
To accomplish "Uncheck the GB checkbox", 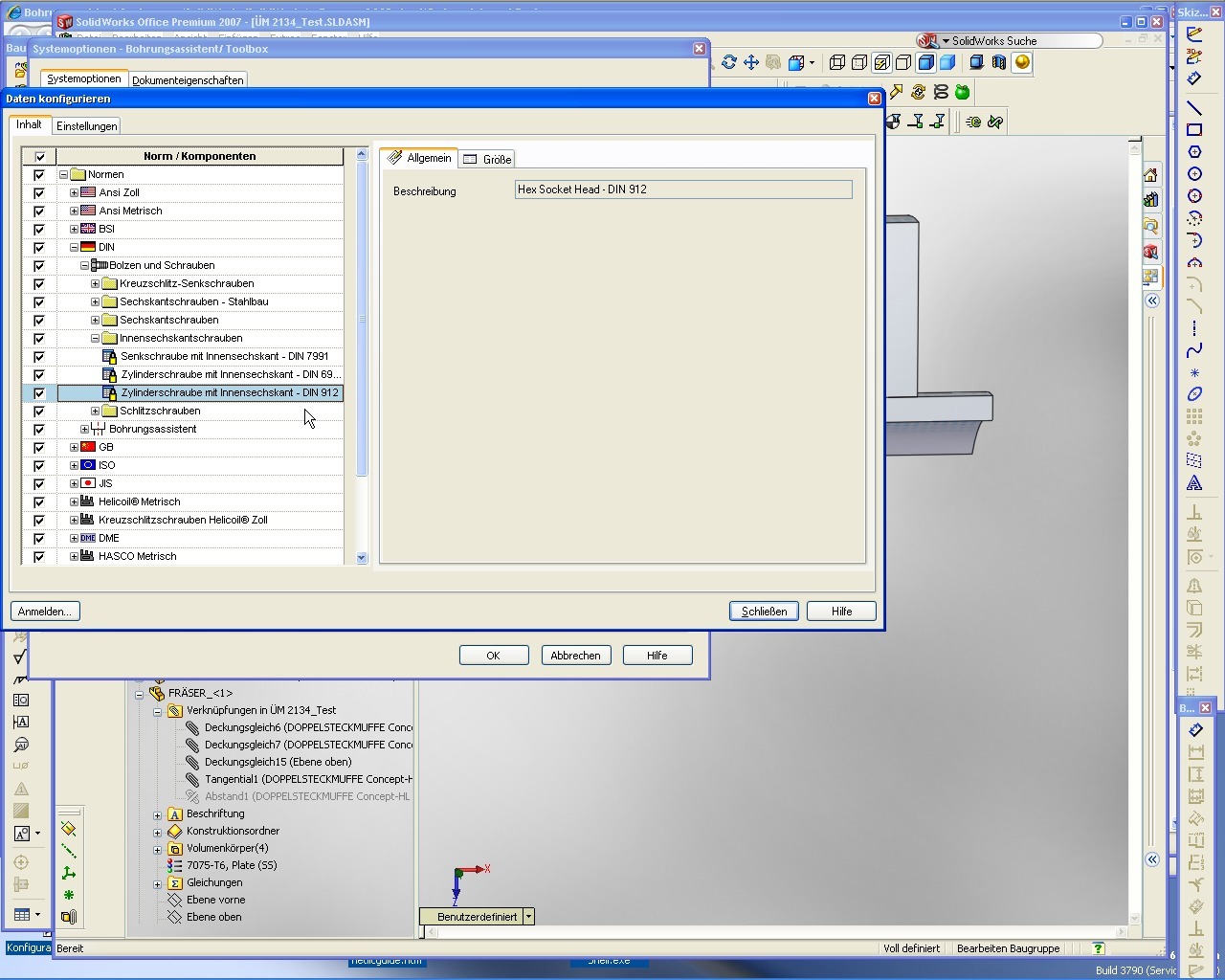I will coord(39,448).
